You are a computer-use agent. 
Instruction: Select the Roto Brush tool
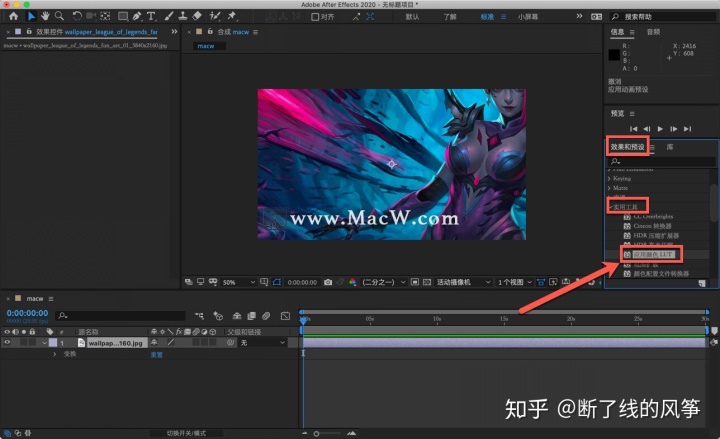[214, 17]
